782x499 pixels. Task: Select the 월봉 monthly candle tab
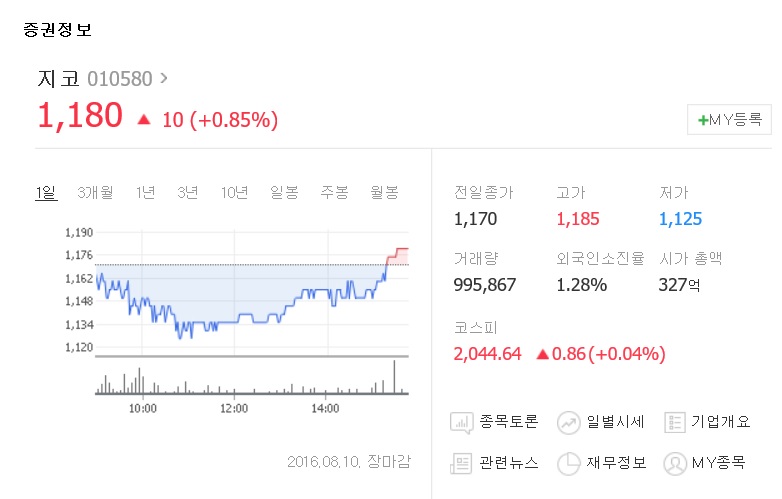click(x=384, y=193)
